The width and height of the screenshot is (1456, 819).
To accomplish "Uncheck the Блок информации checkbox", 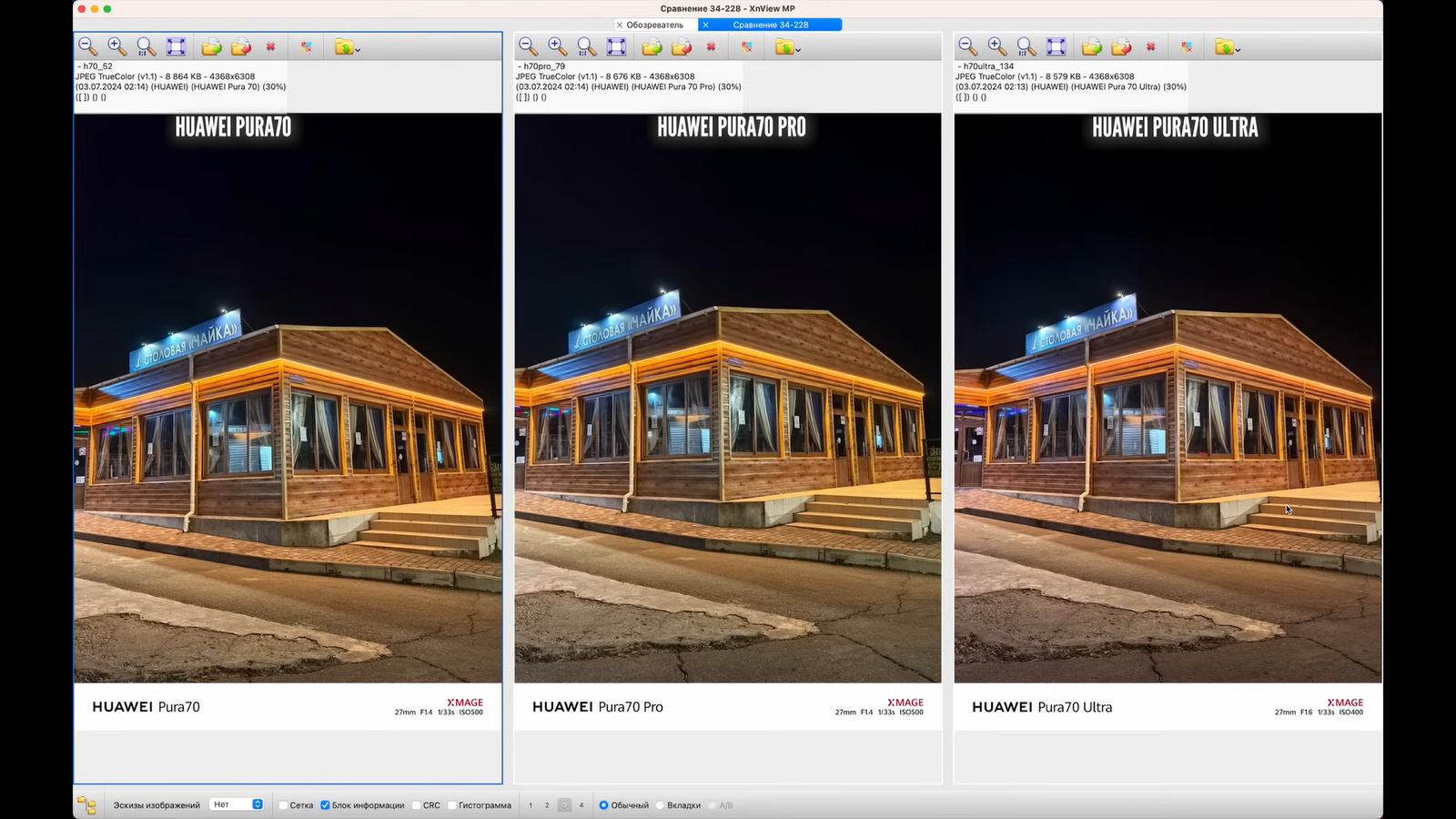I will click(x=325, y=805).
